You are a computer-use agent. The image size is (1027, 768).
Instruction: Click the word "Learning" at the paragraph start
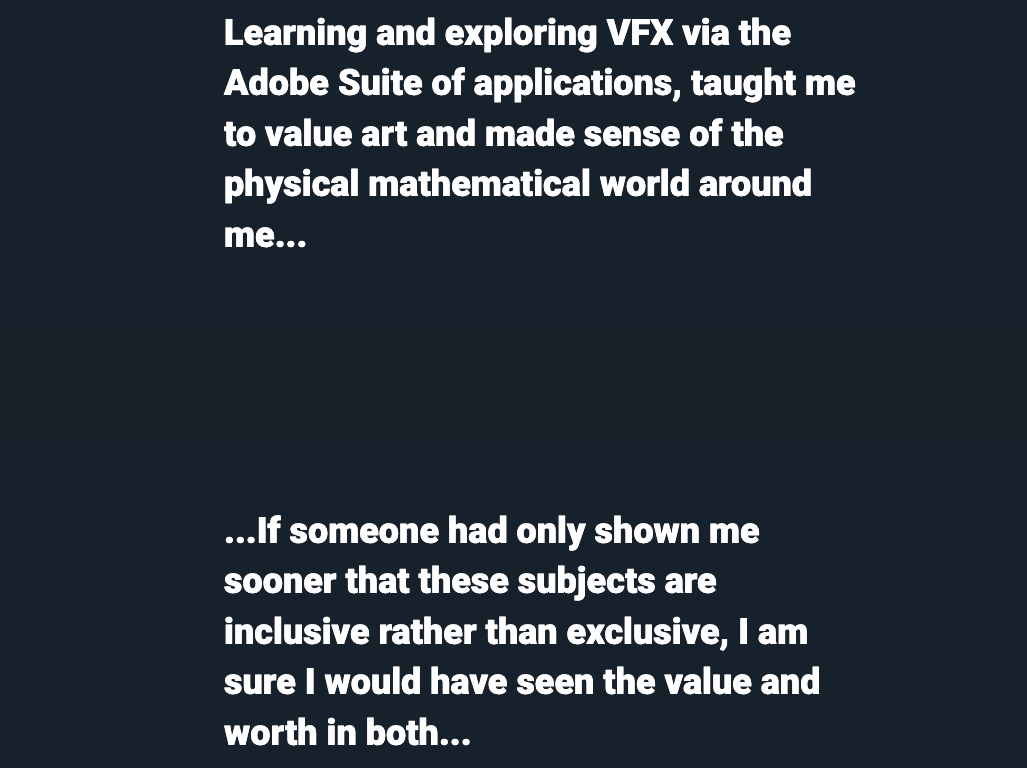point(295,34)
